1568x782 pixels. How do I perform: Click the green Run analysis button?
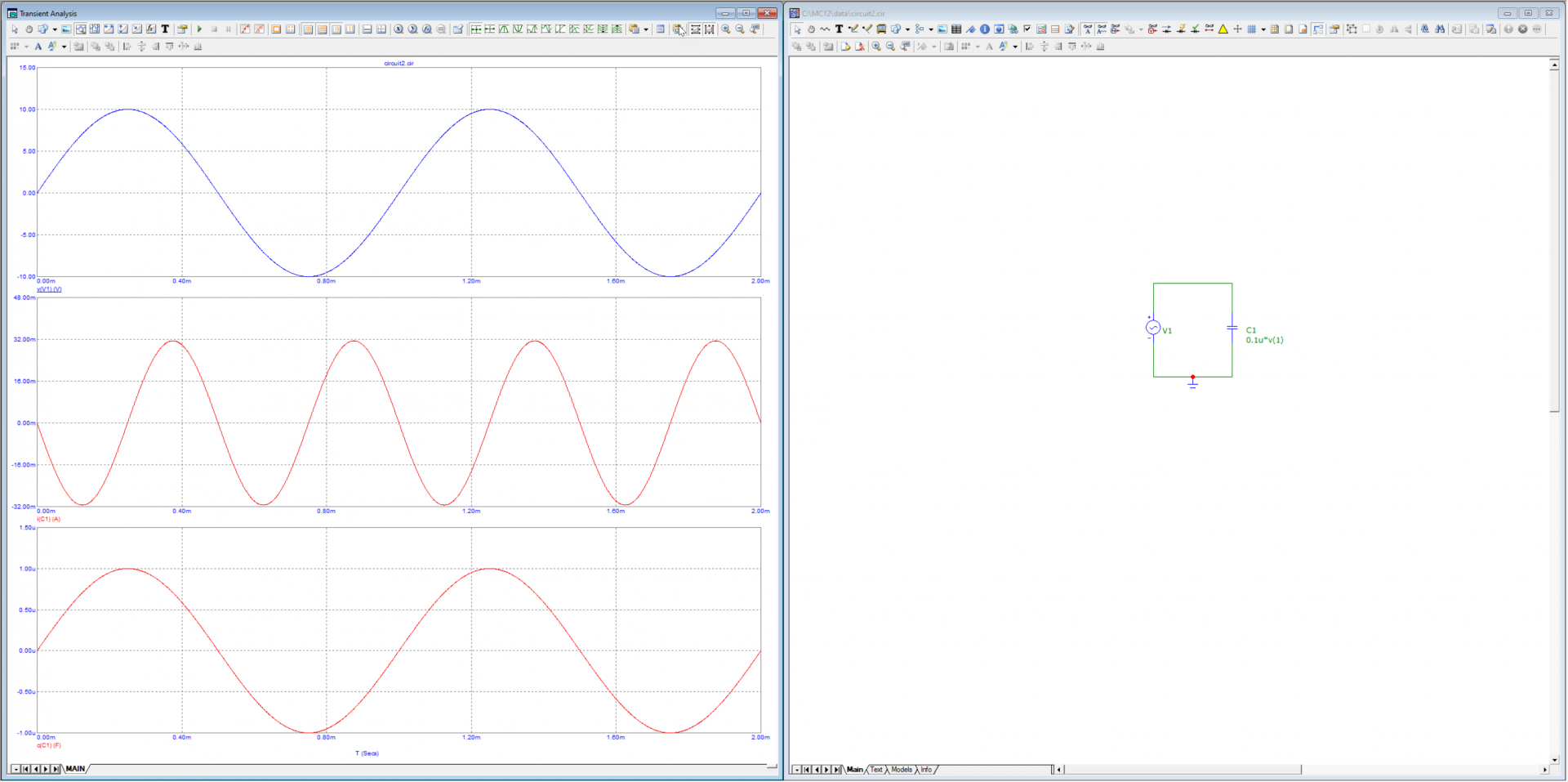[199, 29]
